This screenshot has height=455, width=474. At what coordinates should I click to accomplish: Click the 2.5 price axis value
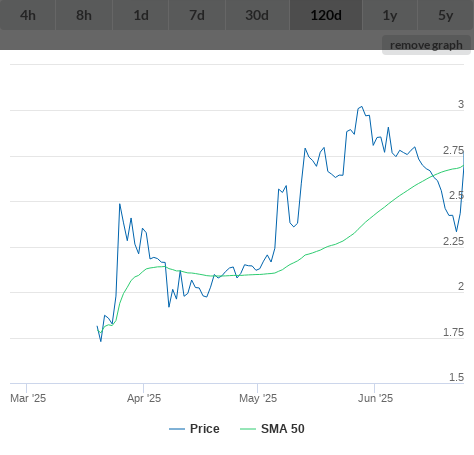(x=456, y=195)
